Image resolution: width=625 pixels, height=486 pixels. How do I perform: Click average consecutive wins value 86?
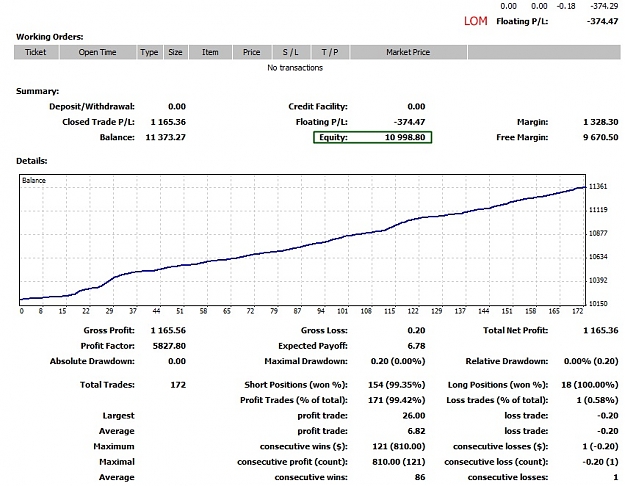click(420, 477)
